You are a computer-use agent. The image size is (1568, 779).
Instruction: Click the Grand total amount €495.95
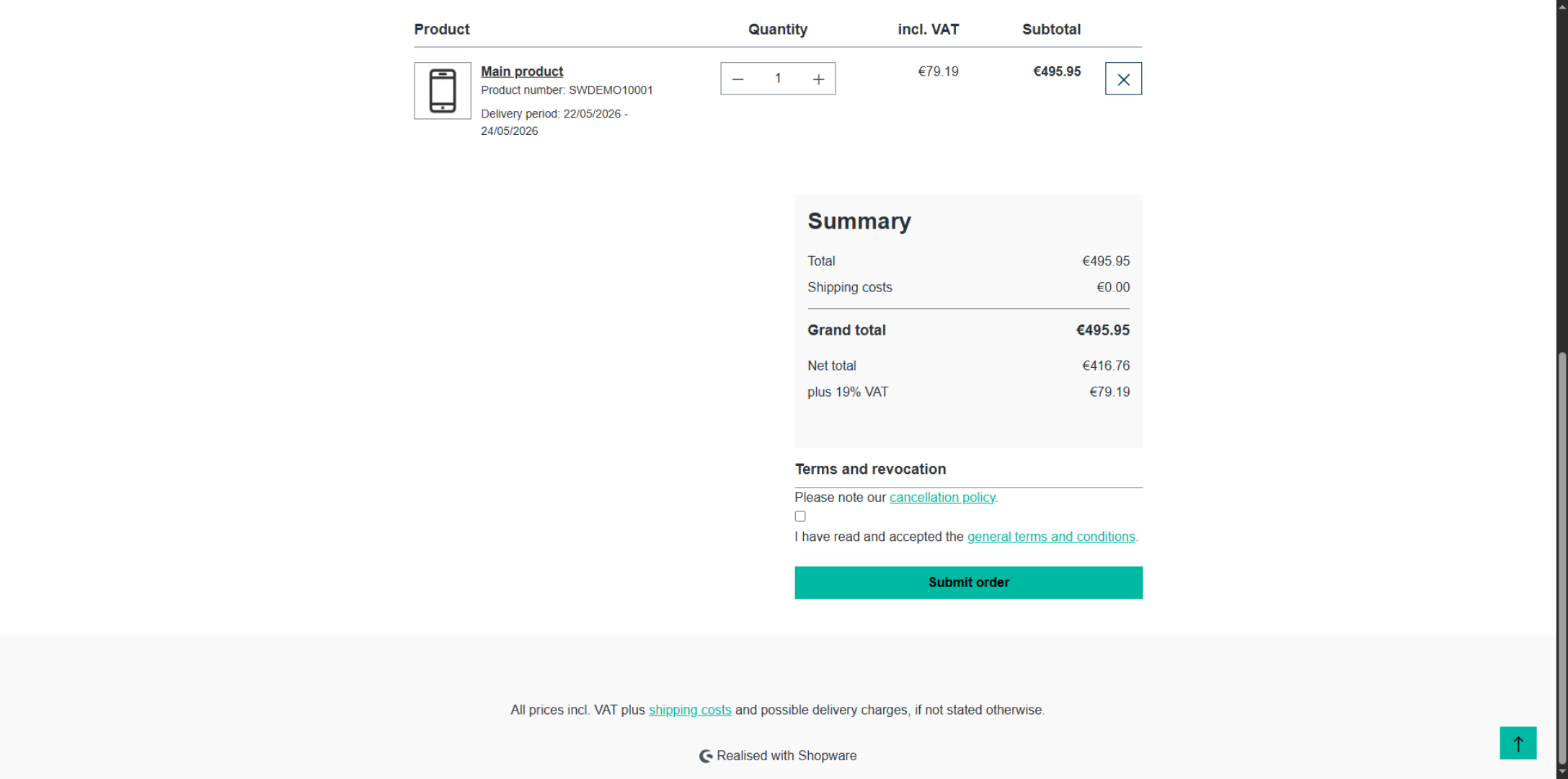[1102, 330]
